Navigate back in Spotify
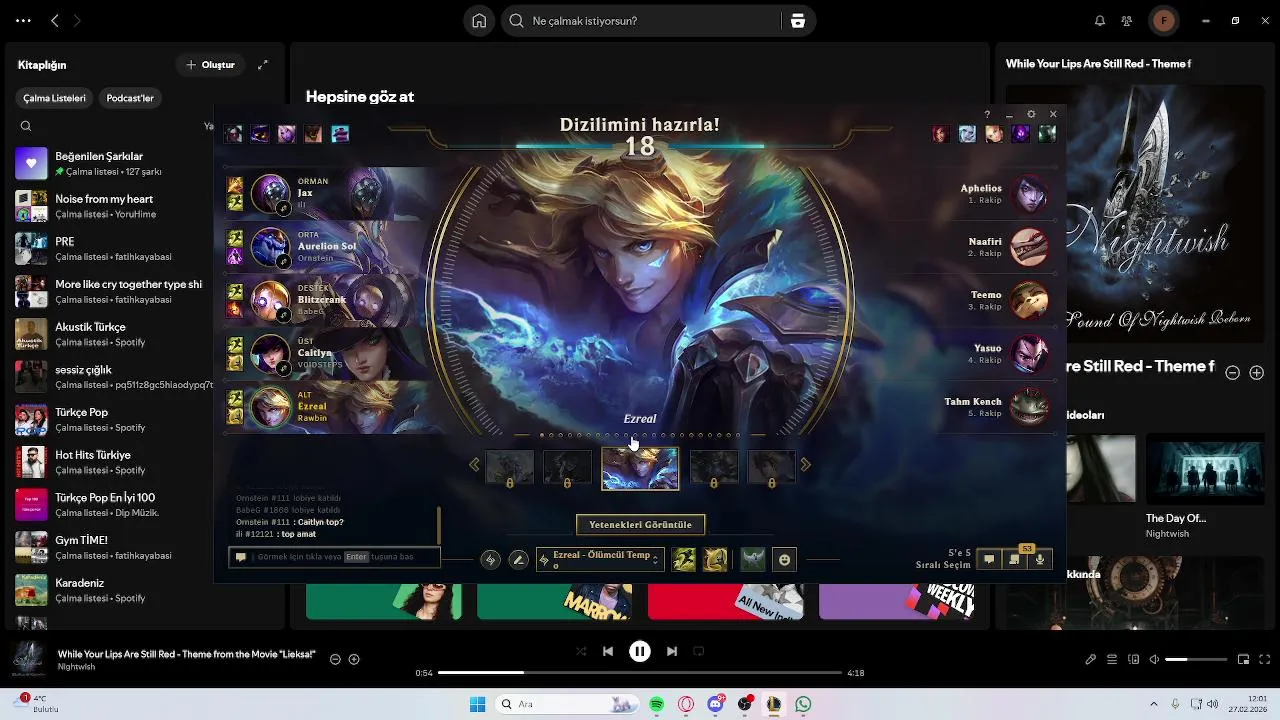Viewport: 1280px width, 720px height. click(x=55, y=21)
